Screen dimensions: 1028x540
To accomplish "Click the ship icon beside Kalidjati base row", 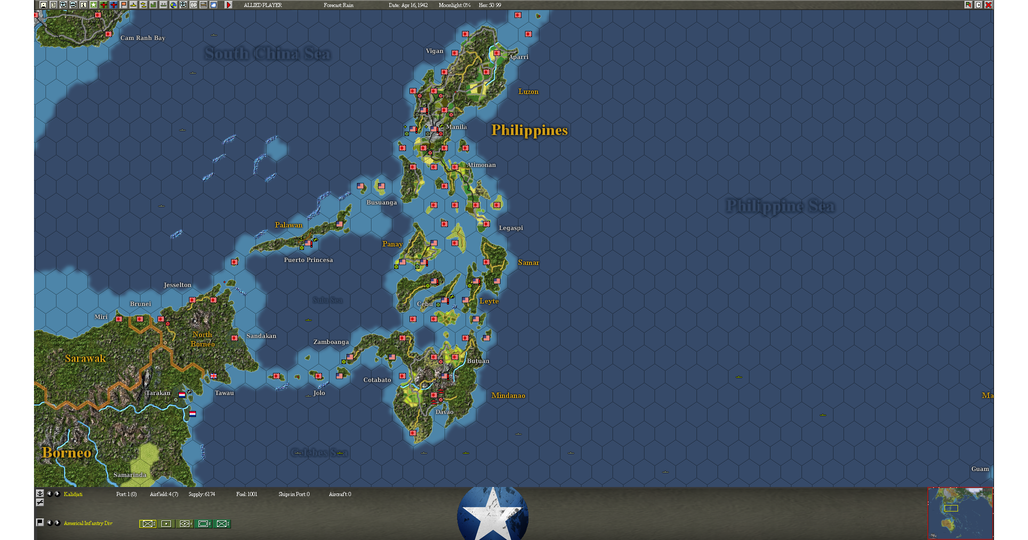I will (x=40, y=493).
